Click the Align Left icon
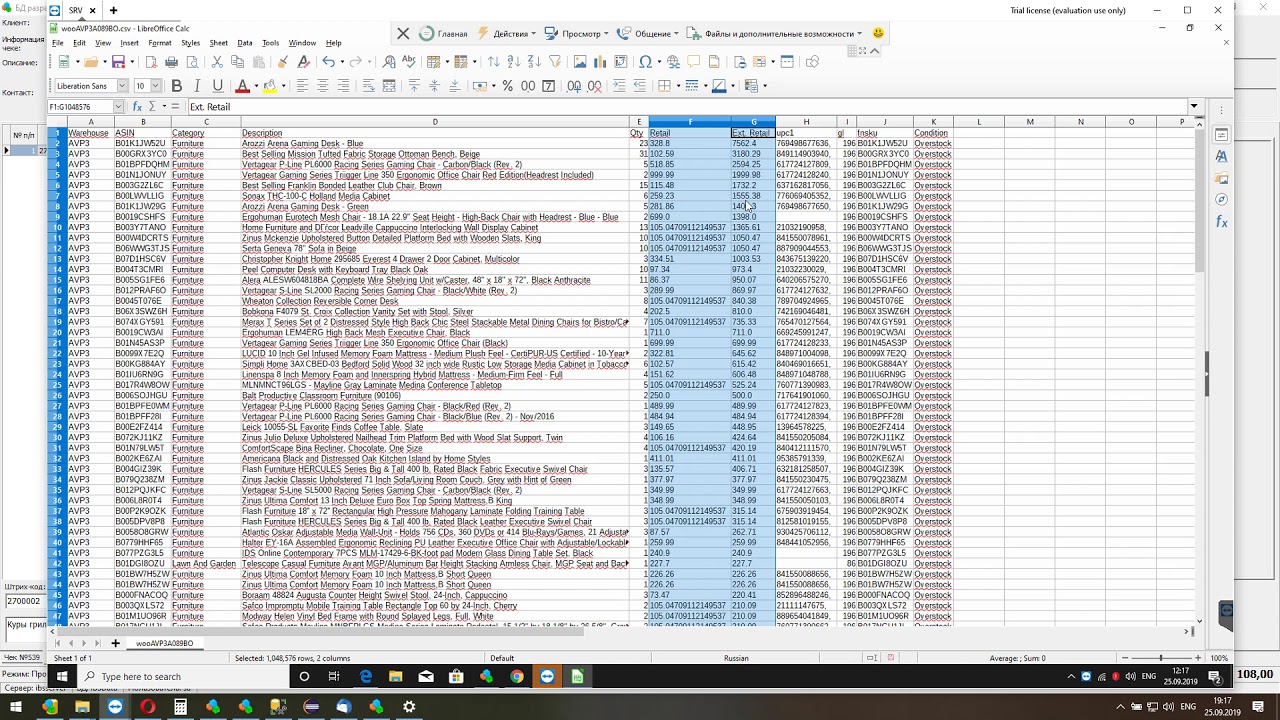This screenshot has height=720, width=1280. [x=302, y=86]
